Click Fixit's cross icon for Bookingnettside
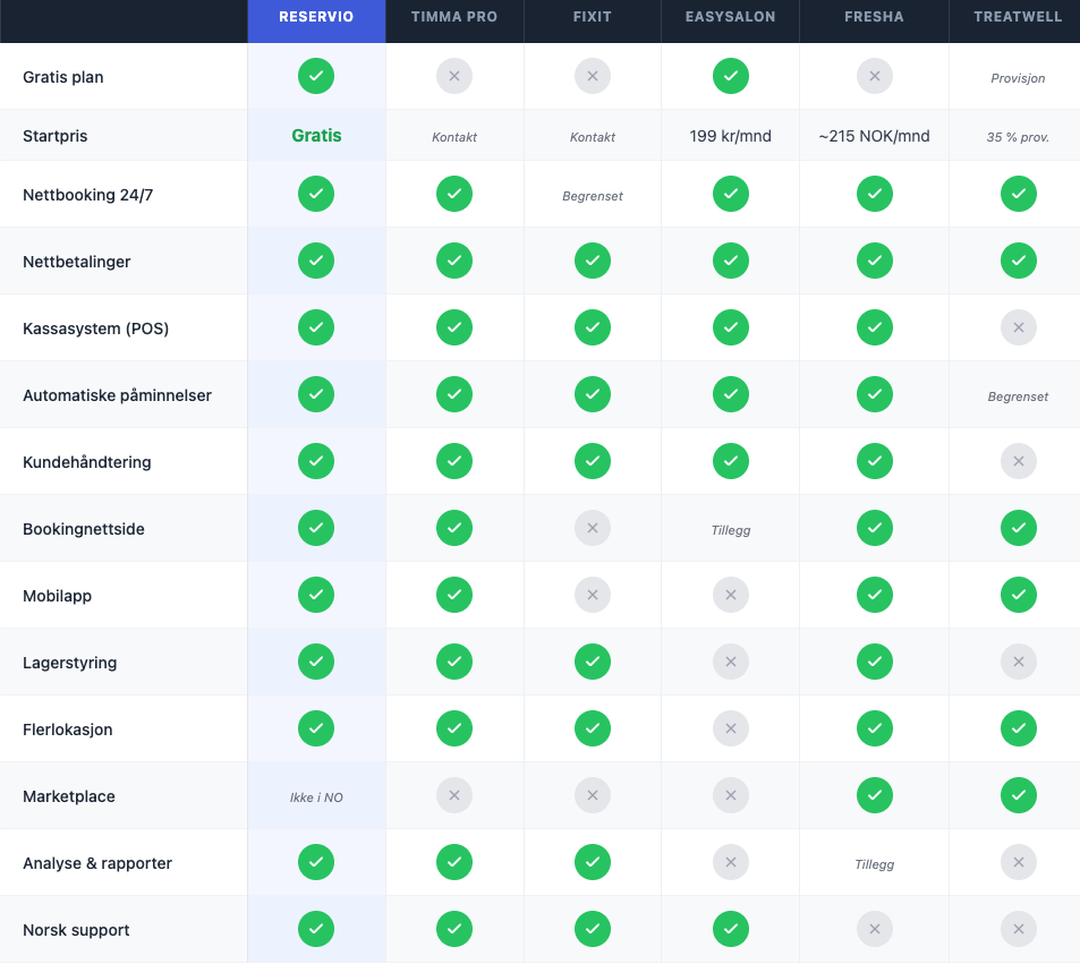 [592, 527]
